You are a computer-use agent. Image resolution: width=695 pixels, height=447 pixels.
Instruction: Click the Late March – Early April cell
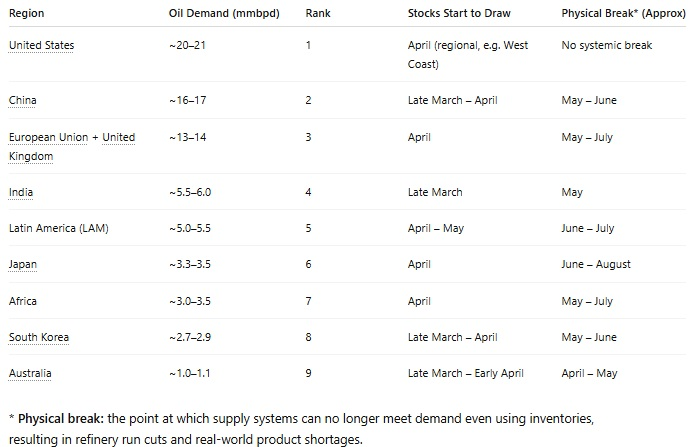pyautogui.click(x=465, y=373)
